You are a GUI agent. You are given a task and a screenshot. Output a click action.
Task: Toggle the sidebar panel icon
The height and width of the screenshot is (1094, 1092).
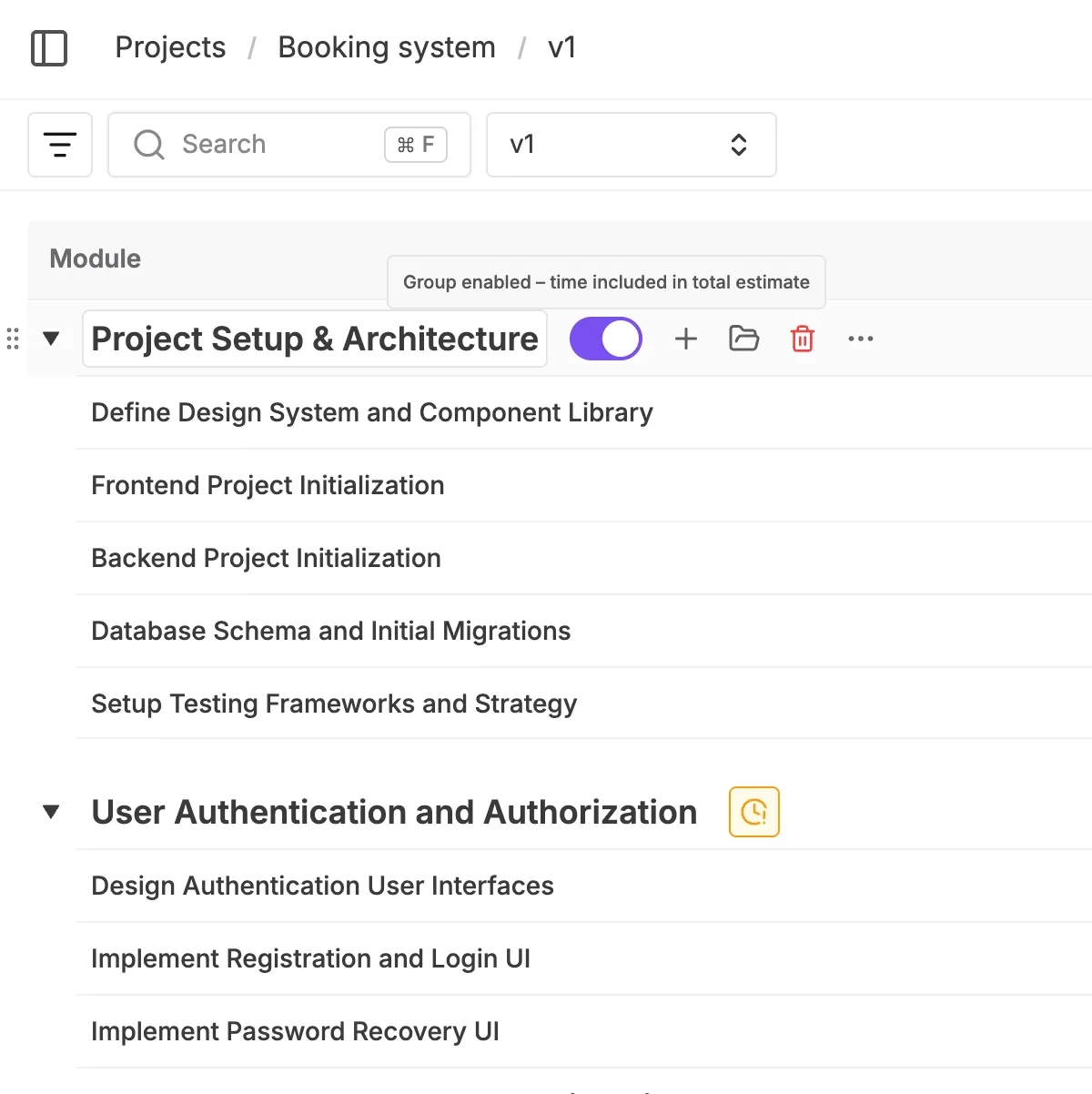tap(49, 48)
